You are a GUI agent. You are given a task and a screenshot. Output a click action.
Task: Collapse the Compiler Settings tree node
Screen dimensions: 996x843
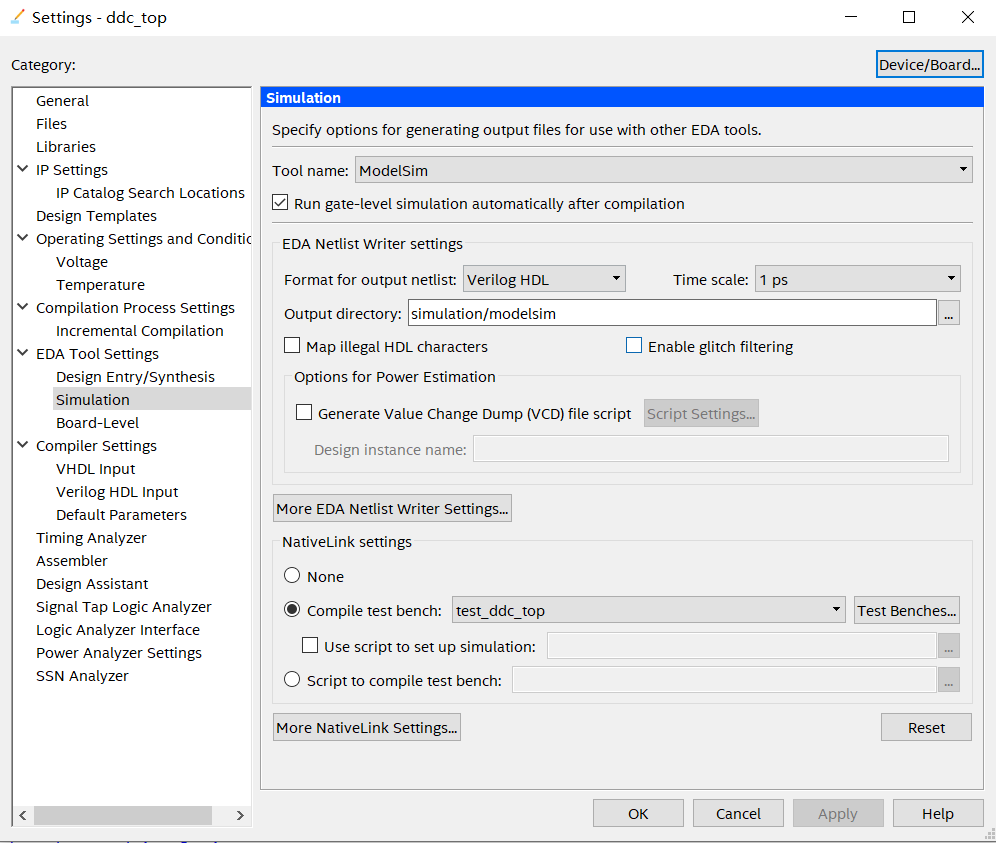tap(23, 446)
